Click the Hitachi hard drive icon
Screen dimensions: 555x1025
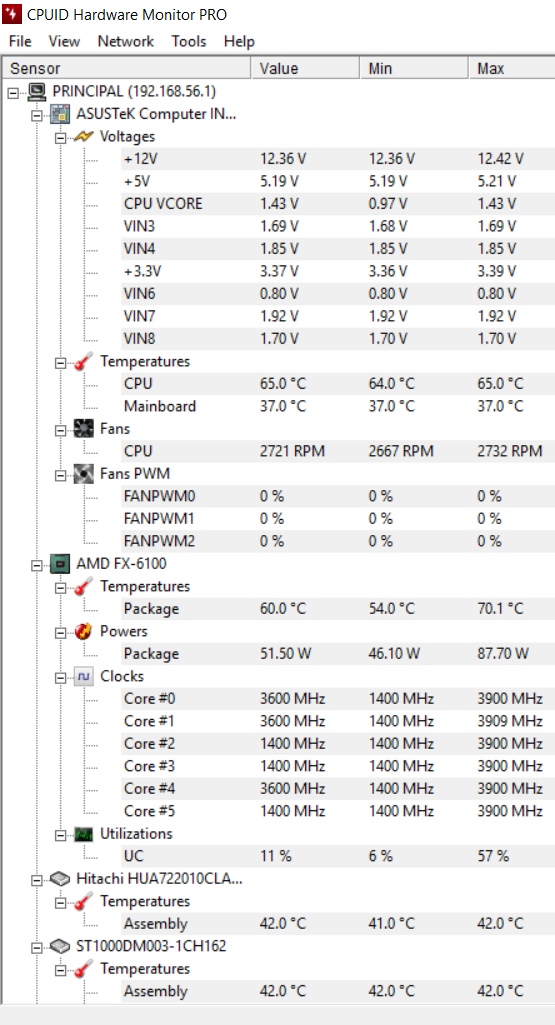(x=60, y=879)
